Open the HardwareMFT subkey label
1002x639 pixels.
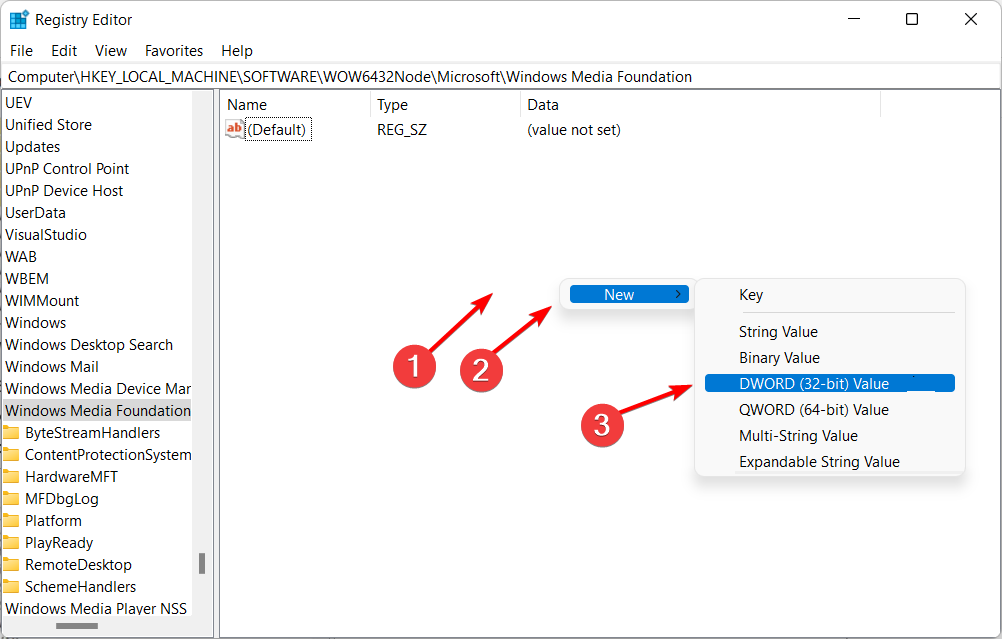click(x=72, y=477)
